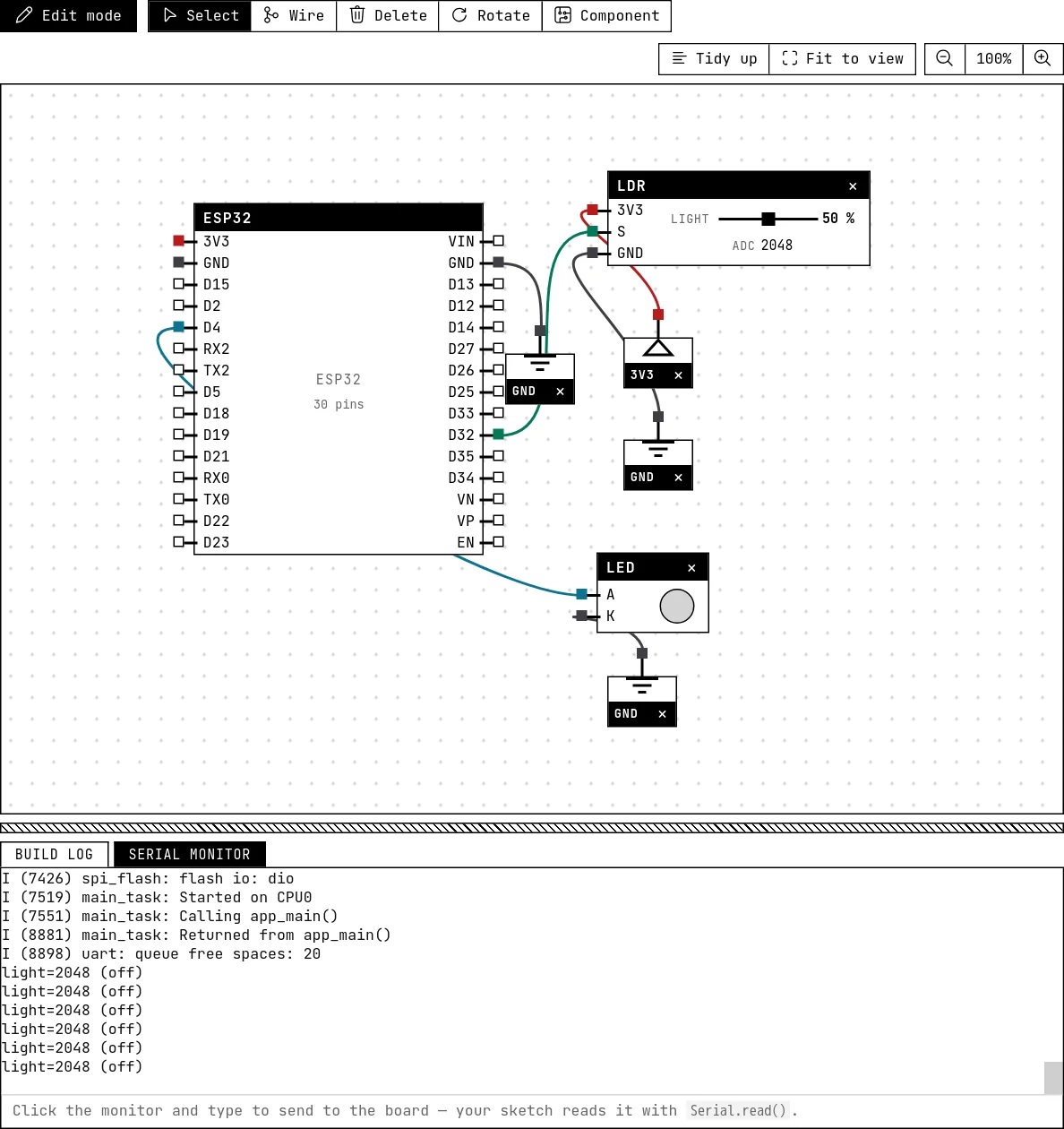Activate the Delete tool

pyautogui.click(x=388, y=15)
